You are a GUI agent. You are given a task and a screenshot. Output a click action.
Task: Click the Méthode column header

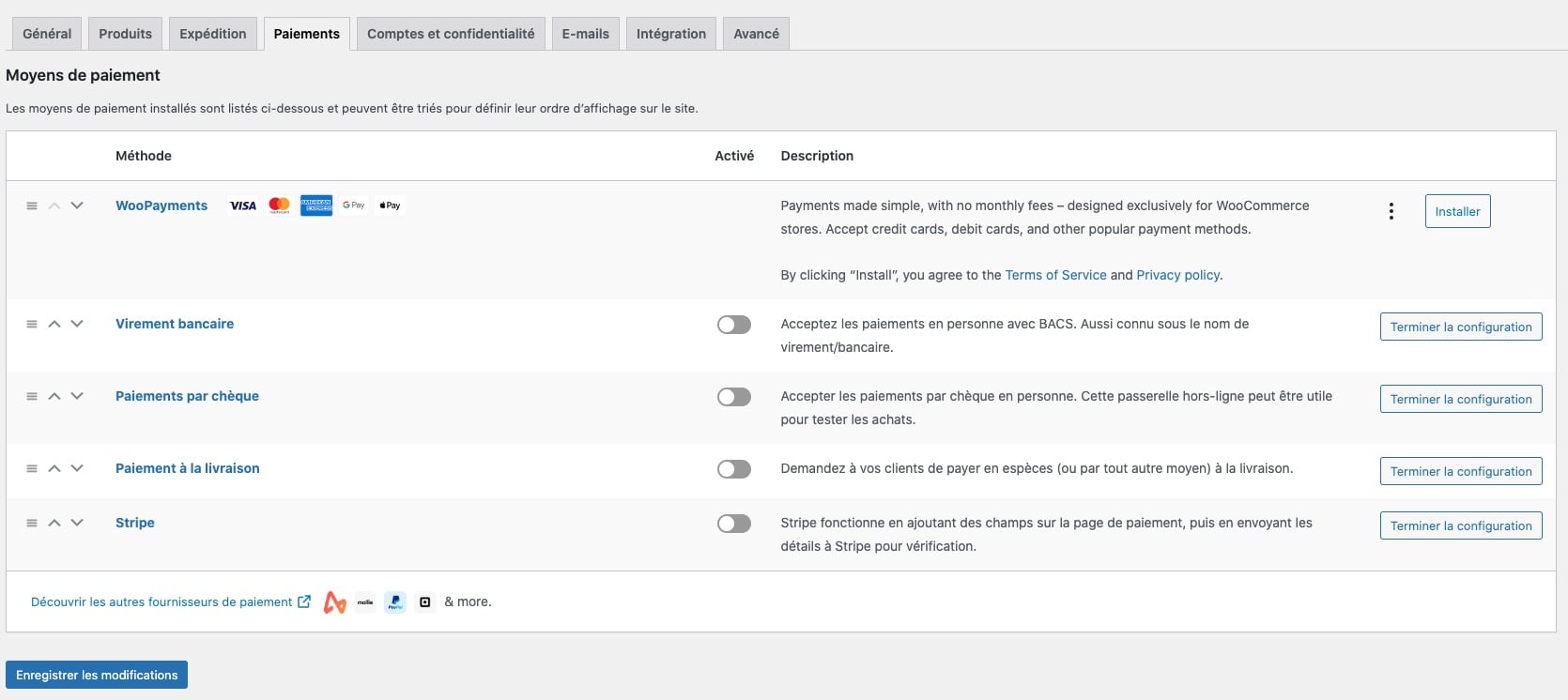(x=144, y=156)
